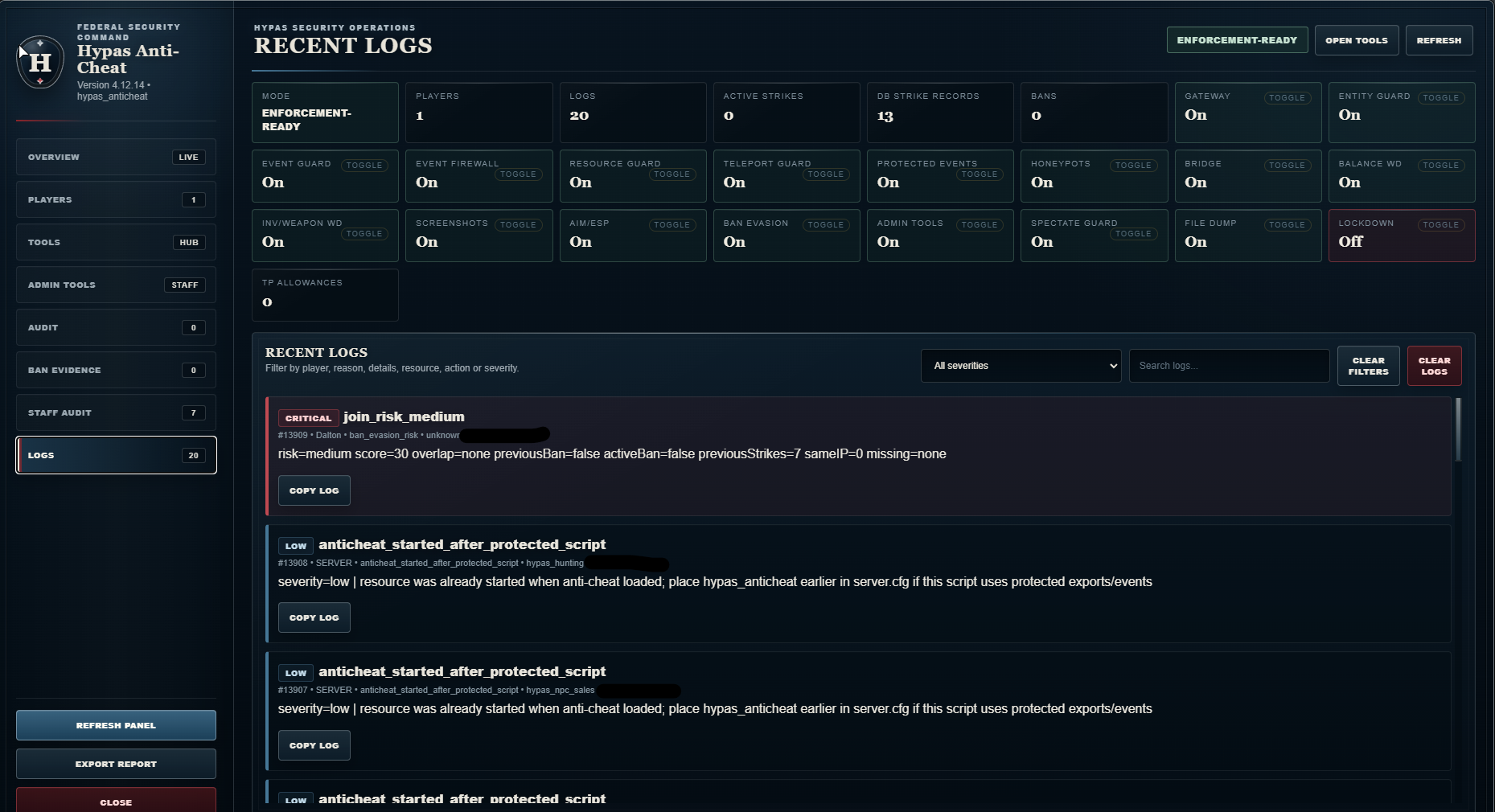The height and width of the screenshot is (812, 1495).
Task: Click Open Tools button
Action: click(x=1357, y=40)
